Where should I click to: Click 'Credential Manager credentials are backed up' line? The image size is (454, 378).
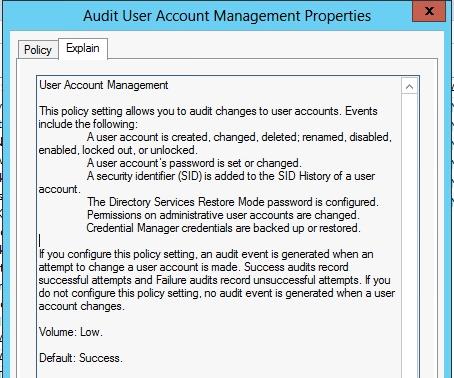point(224,228)
